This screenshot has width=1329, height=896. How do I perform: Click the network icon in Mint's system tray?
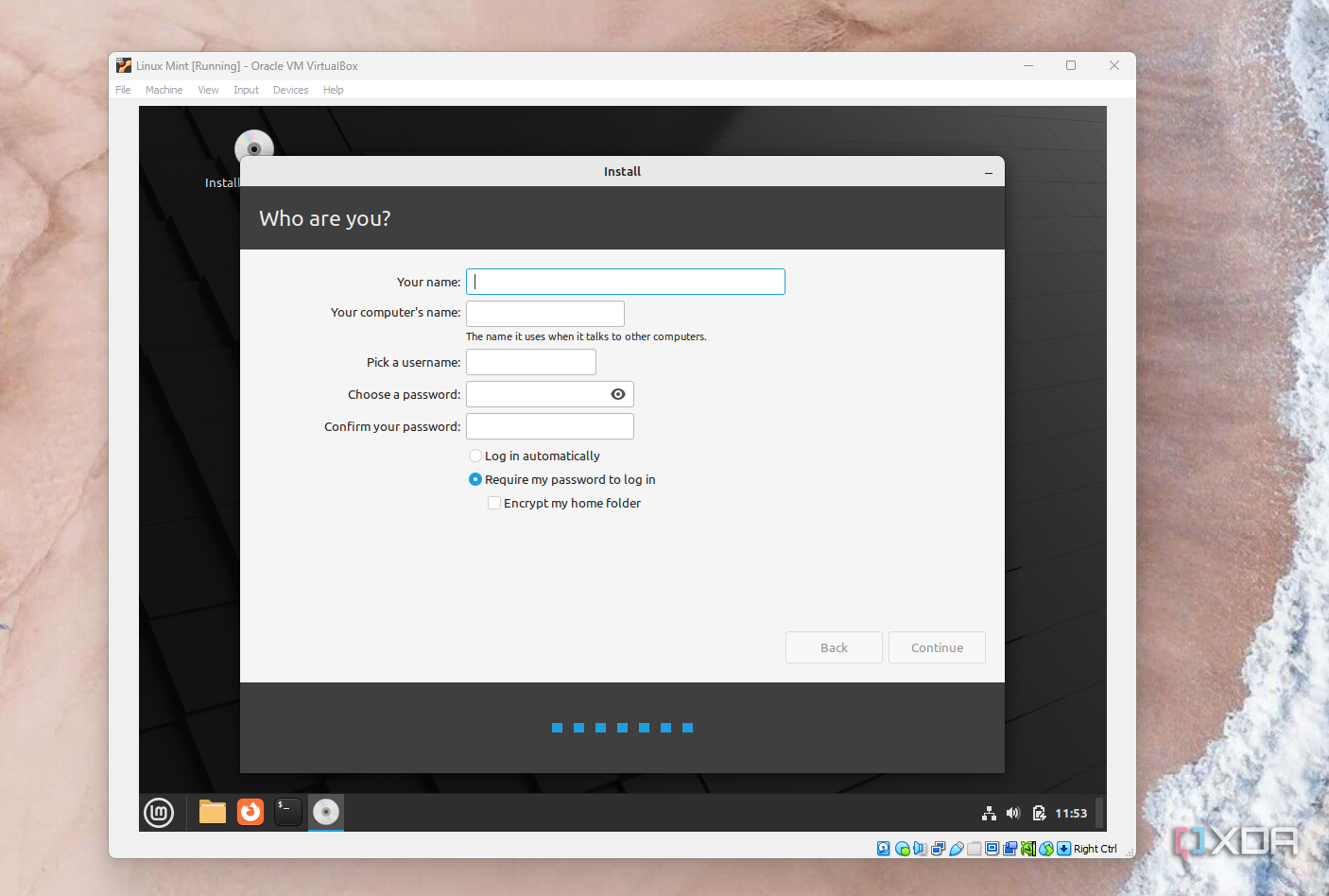(x=989, y=812)
